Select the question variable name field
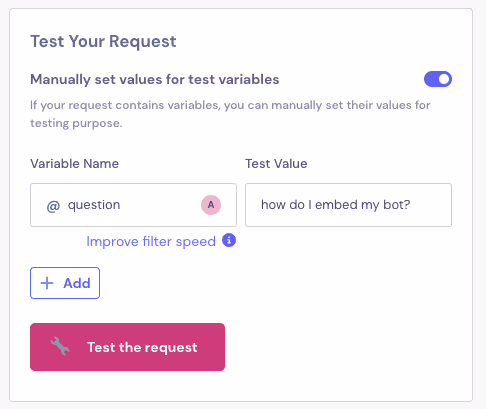 coord(133,205)
